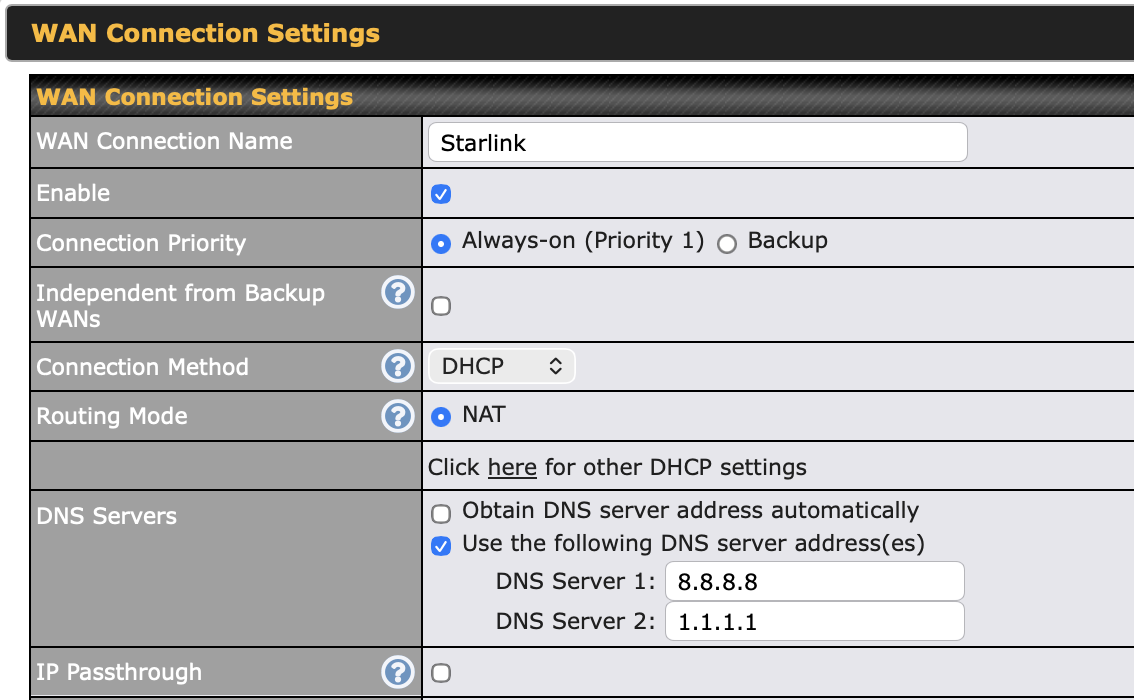Image resolution: width=1134 pixels, height=700 pixels.
Task: Click the 'here' link for DHCP settings
Action: click(x=512, y=467)
